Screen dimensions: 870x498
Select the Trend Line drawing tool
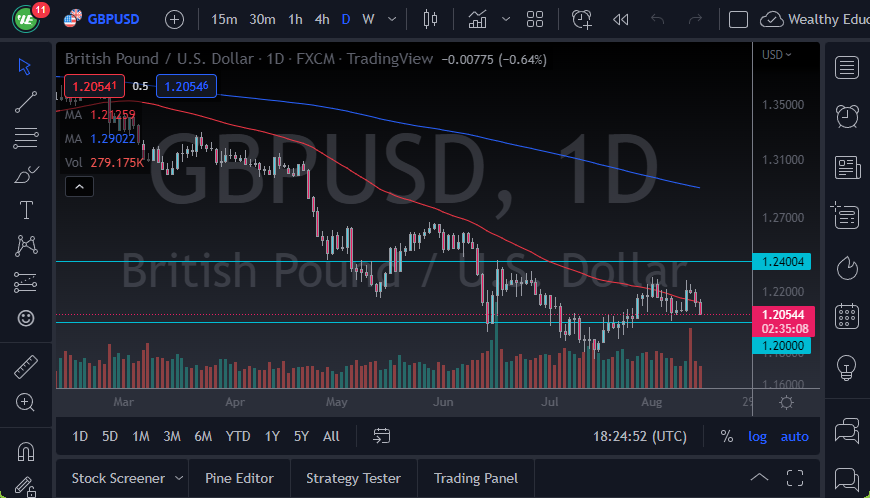tap(26, 101)
